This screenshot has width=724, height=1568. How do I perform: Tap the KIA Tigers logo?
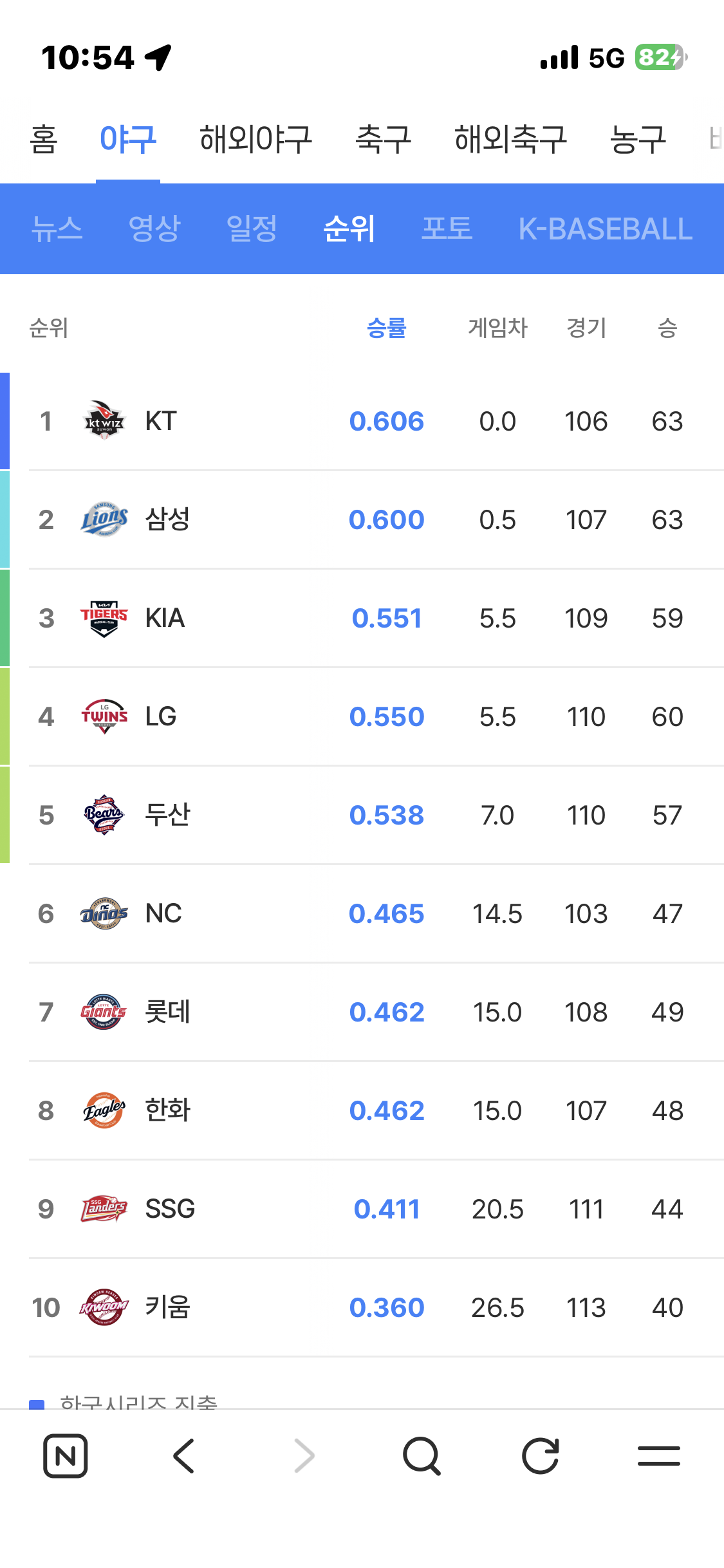coord(104,618)
